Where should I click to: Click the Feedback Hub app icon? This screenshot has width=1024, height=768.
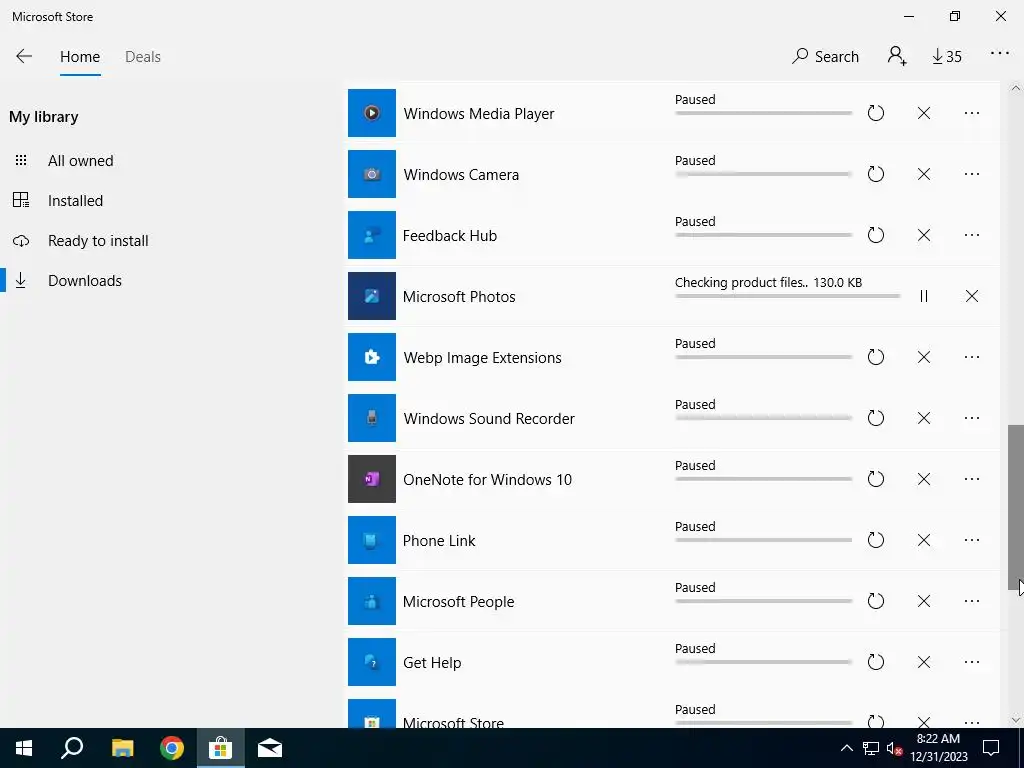pyautogui.click(x=372, y=235)
